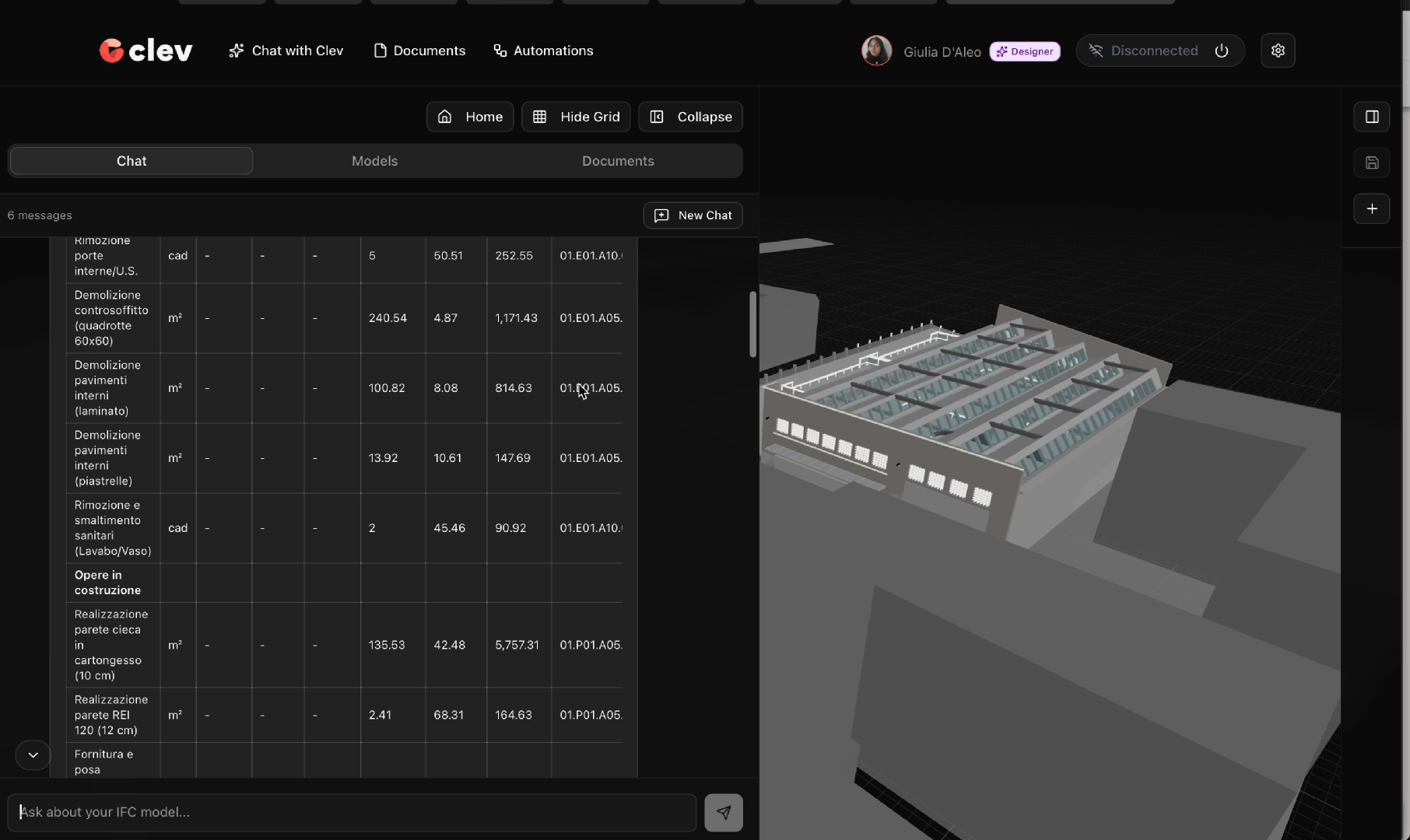The width and height of the screenshot is (1410, 840).
Task: Click 'Rimozione e smaltimento sanitari (Lavabo/Vaso)' label
Action: coord(112,528)
